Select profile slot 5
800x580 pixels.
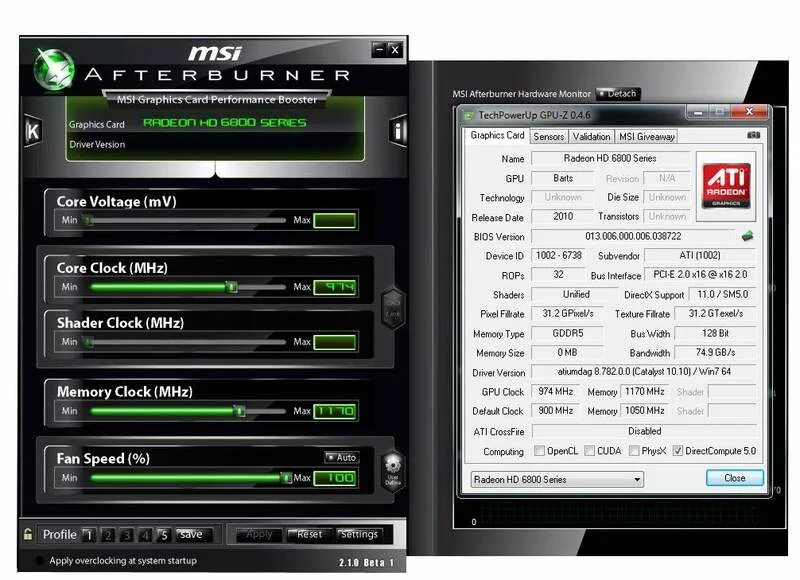tap(163, 535)
